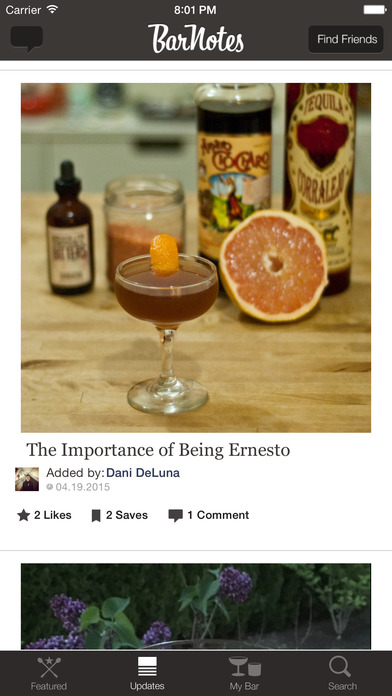Tap the star Likes icon
Screen dimensions: 392x696
pyautogui.click(x=24, y=515)
